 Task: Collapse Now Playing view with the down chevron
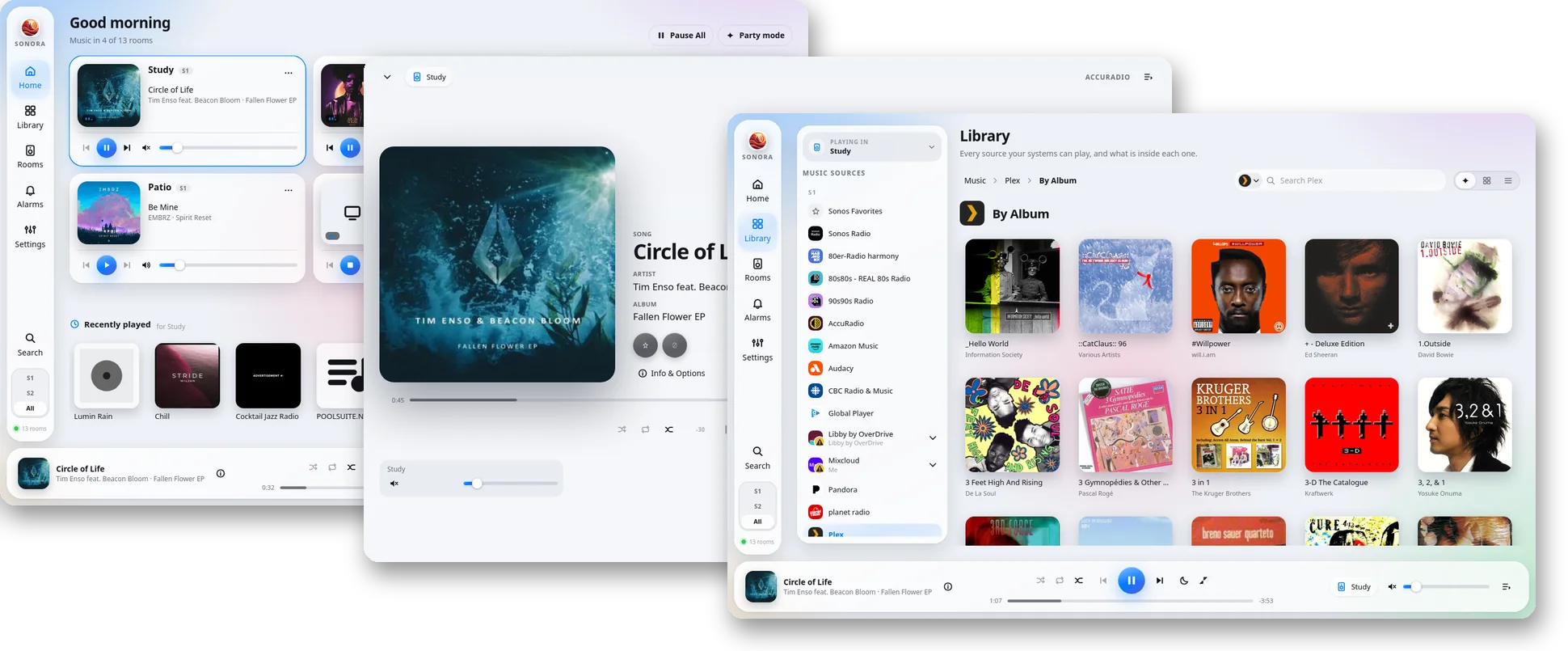click(x=387, y=78)
